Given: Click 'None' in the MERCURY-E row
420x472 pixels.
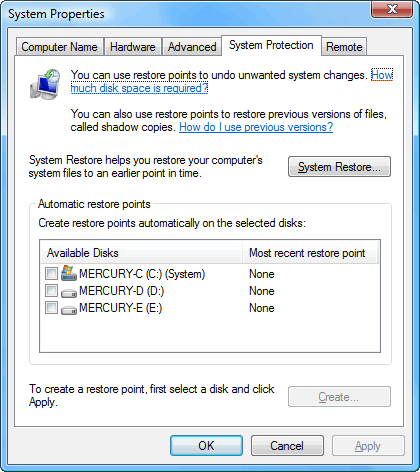Looking at the screenshot, I should [262, 308].
